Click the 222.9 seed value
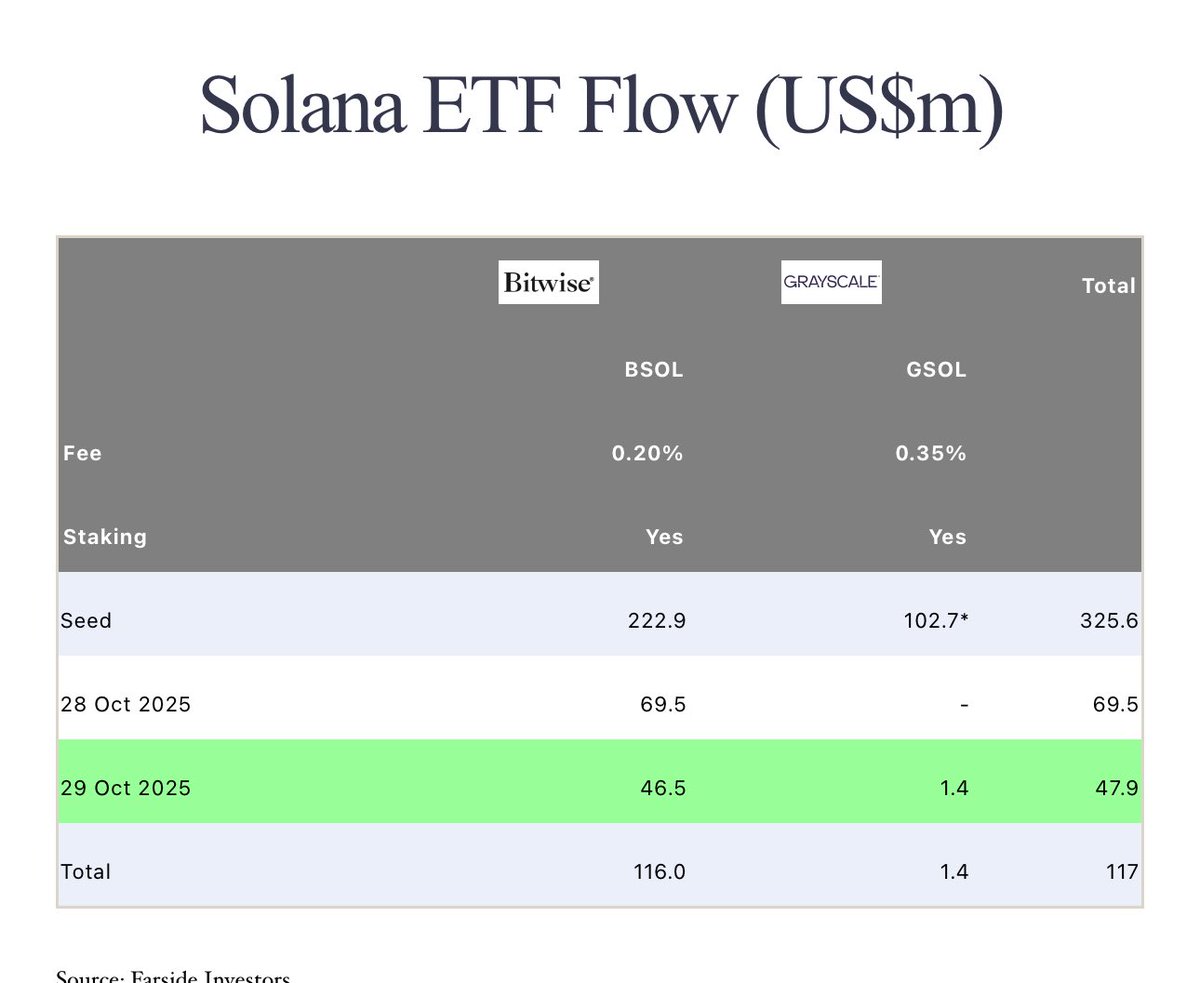The width and height of the screenshot is (1200, 983). click(656, 621)
